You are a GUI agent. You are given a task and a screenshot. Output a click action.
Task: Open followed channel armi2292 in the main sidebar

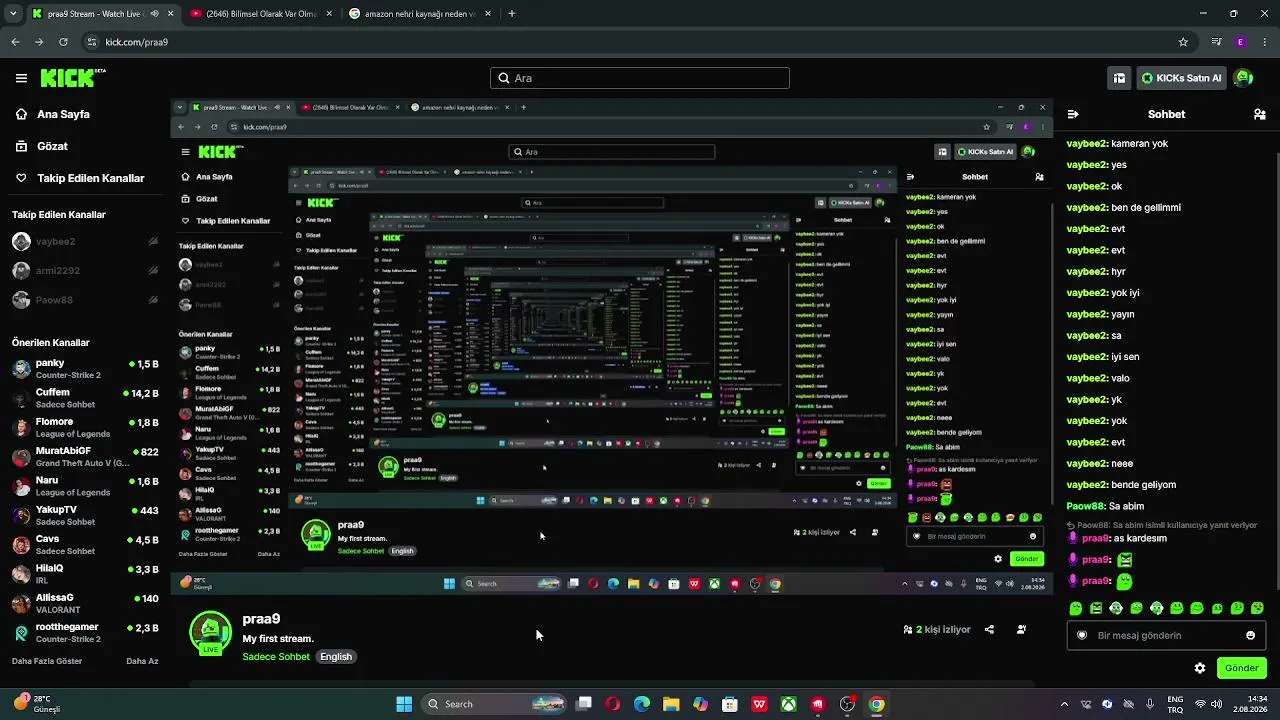(85, 270)
